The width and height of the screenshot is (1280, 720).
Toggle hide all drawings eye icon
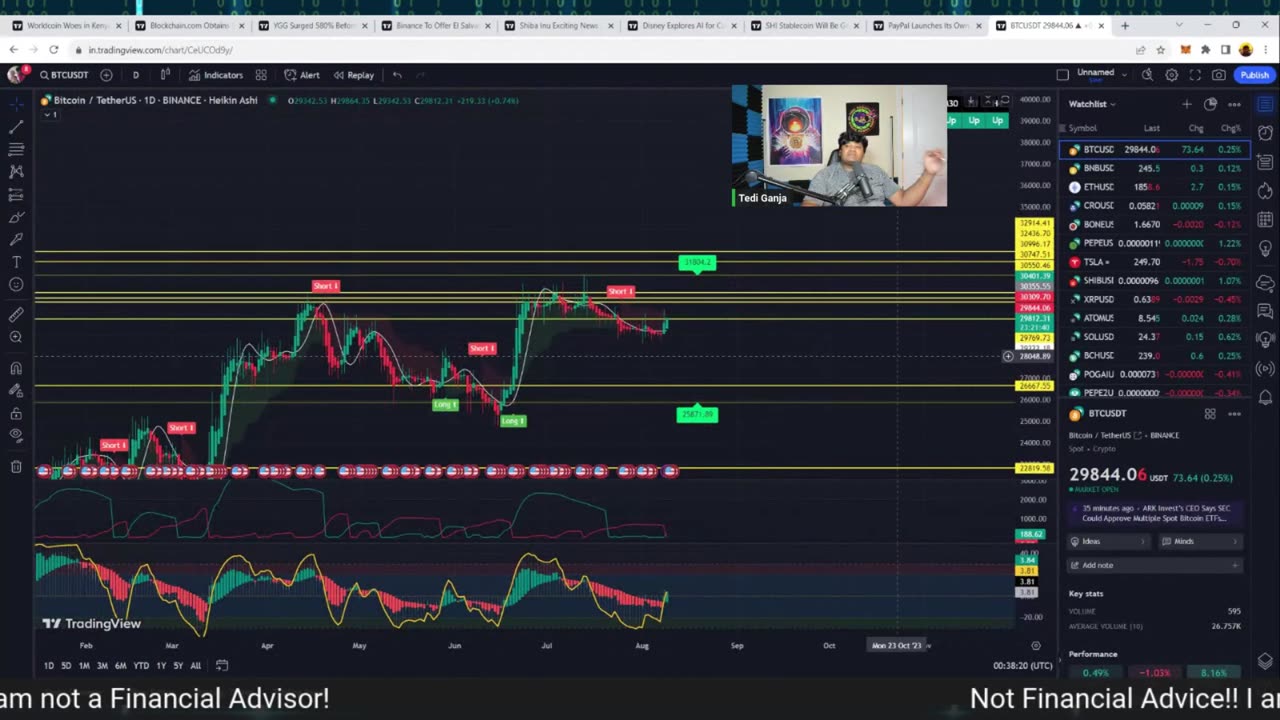point(16,435)
